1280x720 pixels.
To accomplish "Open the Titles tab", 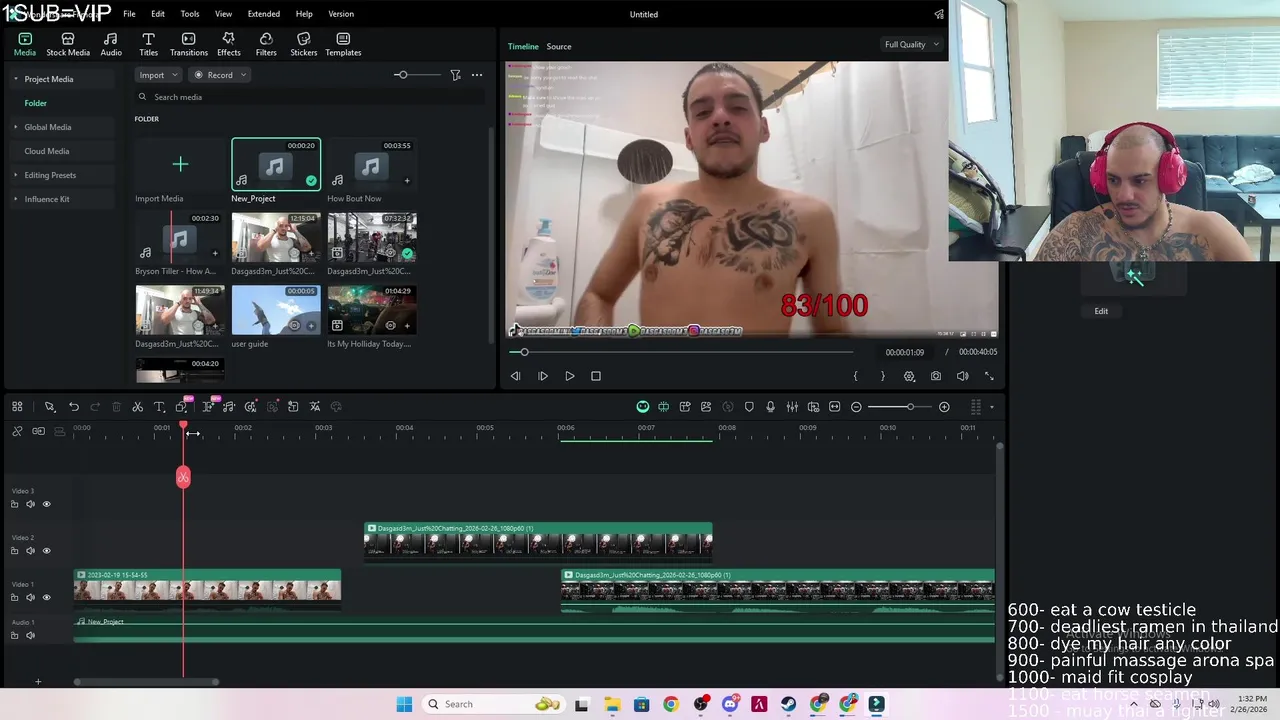I will [x=148, y=44].
